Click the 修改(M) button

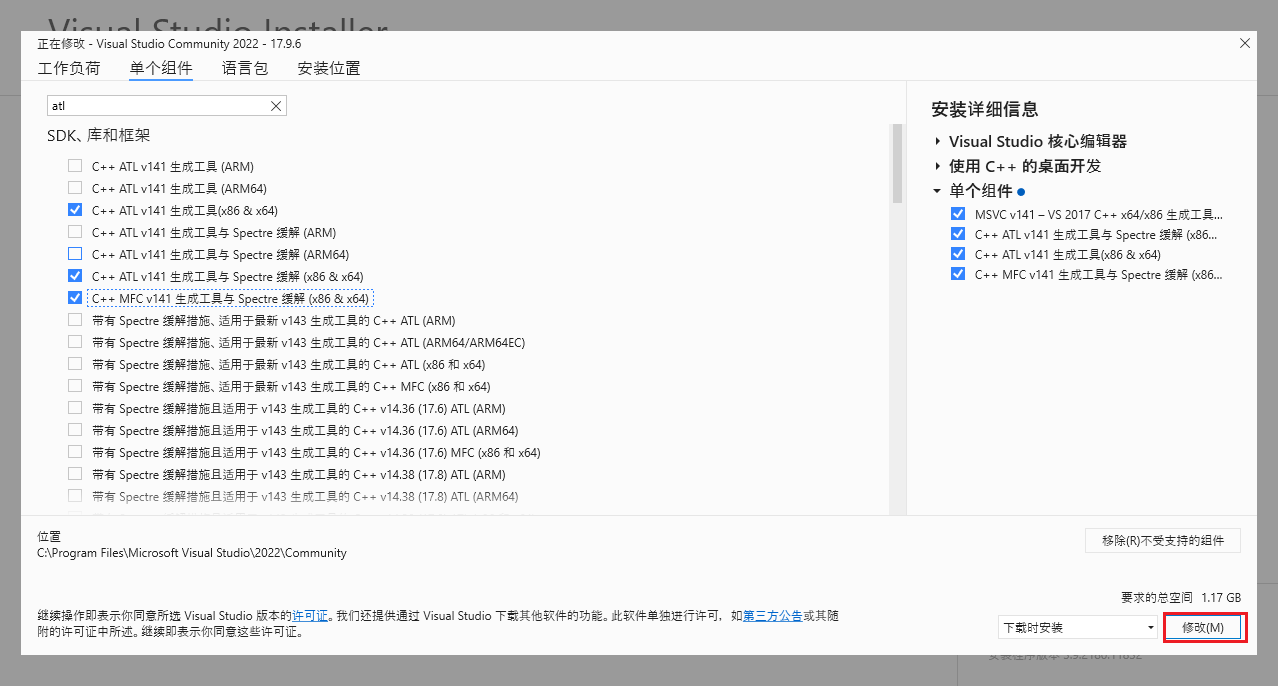[1203, 627]
